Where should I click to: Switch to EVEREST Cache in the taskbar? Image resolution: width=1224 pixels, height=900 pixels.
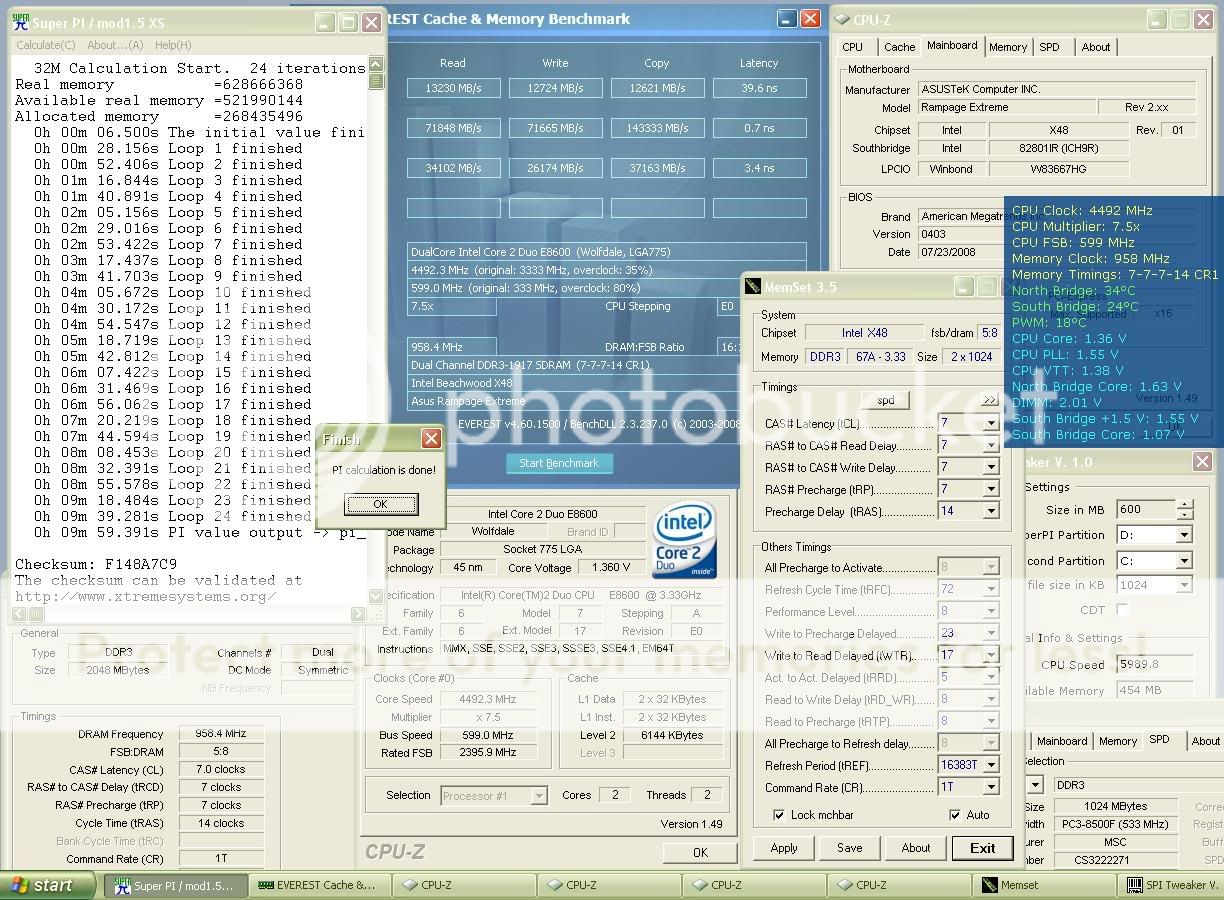click(318, 885)
